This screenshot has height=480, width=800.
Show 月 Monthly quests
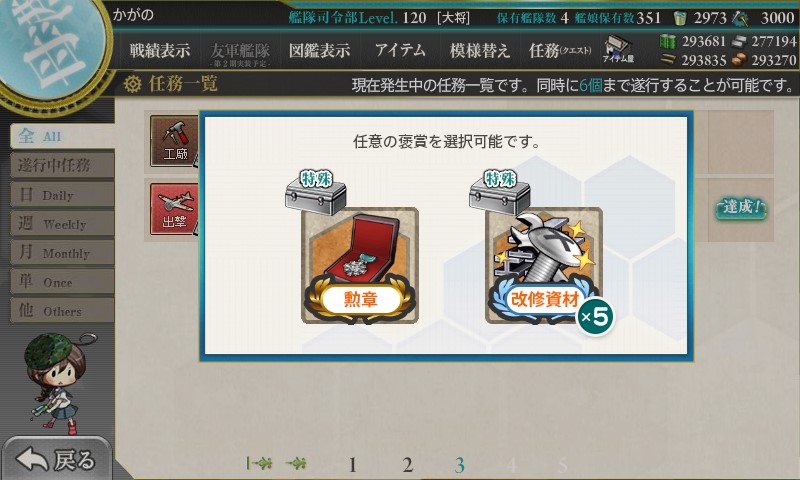tap(62, 252)
